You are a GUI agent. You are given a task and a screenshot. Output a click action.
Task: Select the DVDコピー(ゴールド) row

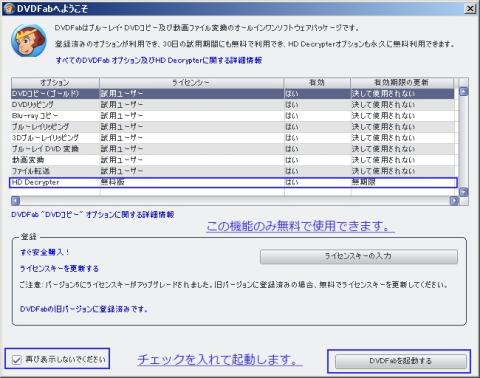tap(233, 94)
